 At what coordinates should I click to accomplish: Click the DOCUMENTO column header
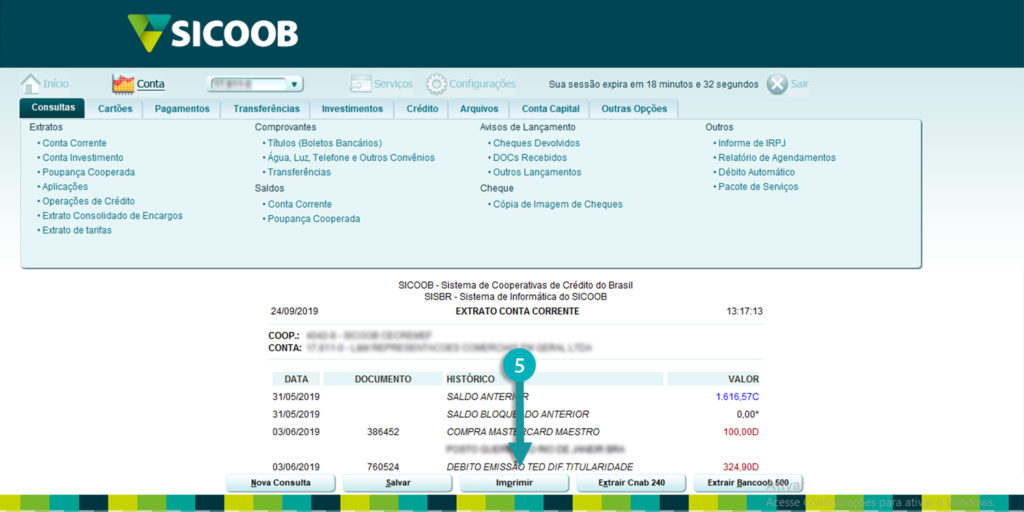383,379
